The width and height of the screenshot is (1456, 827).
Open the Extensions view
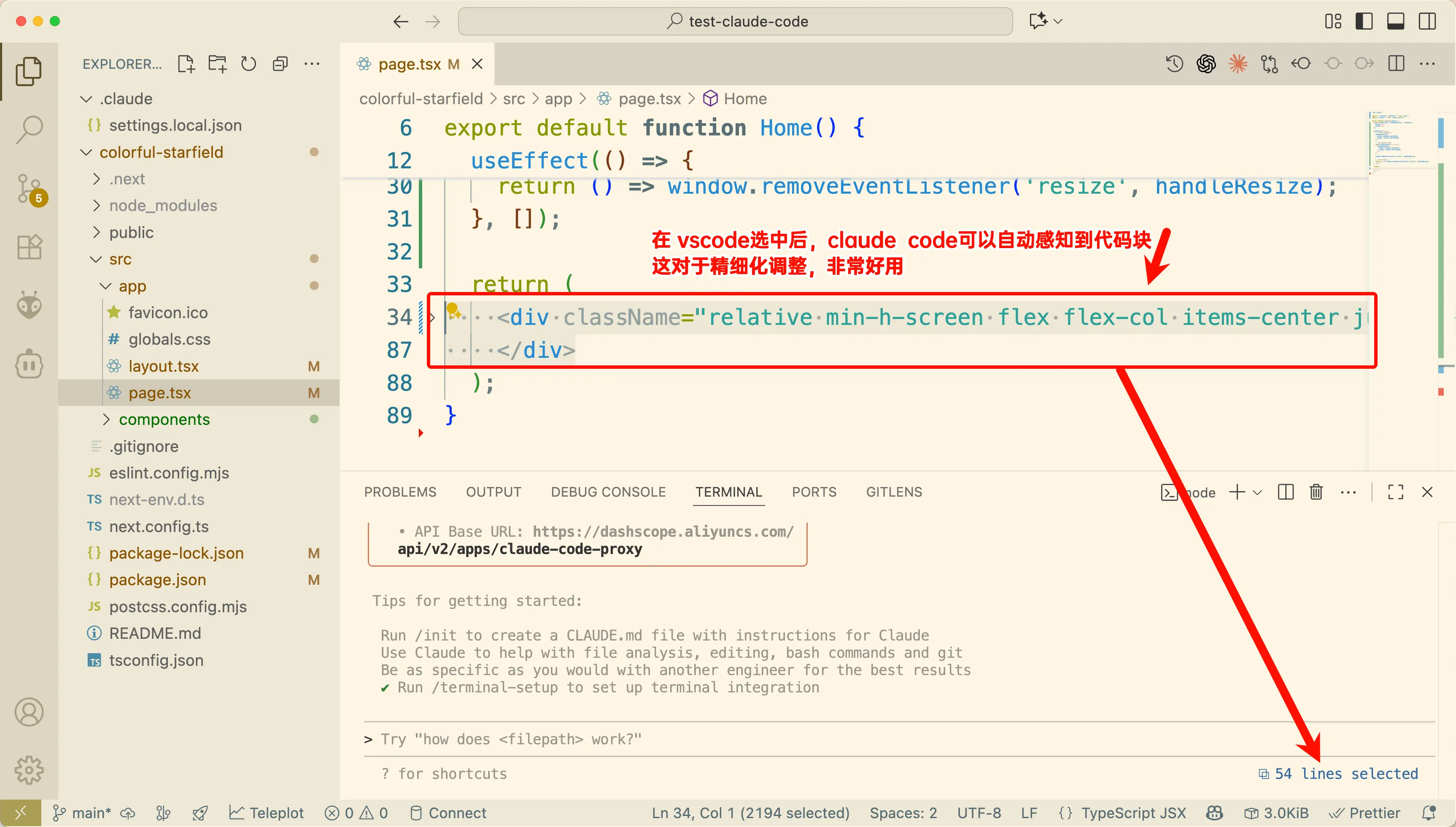(29, 247)
